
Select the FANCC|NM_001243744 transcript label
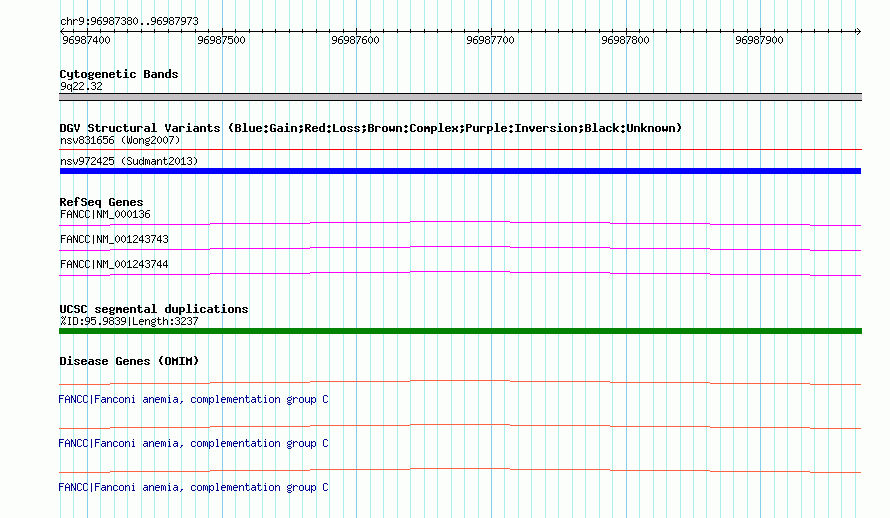(114, 264)
